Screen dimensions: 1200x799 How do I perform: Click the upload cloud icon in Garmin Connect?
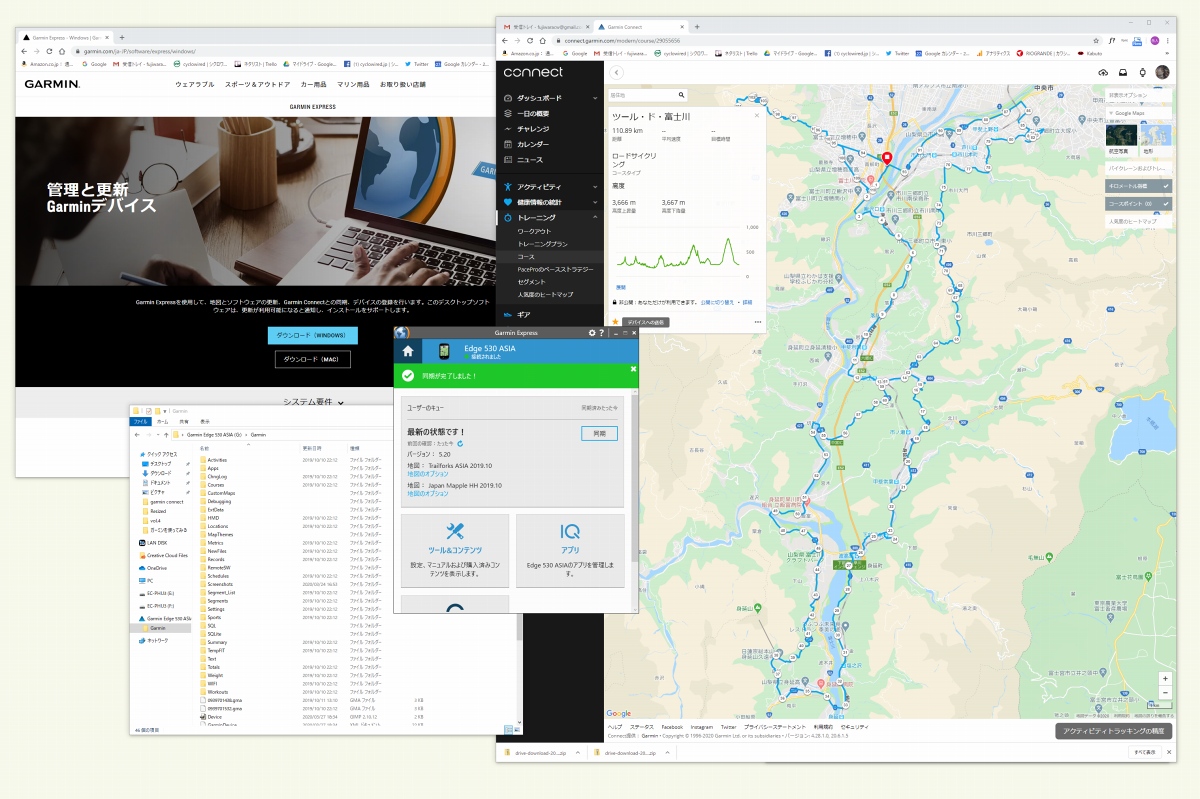[x=1103, y=72]
